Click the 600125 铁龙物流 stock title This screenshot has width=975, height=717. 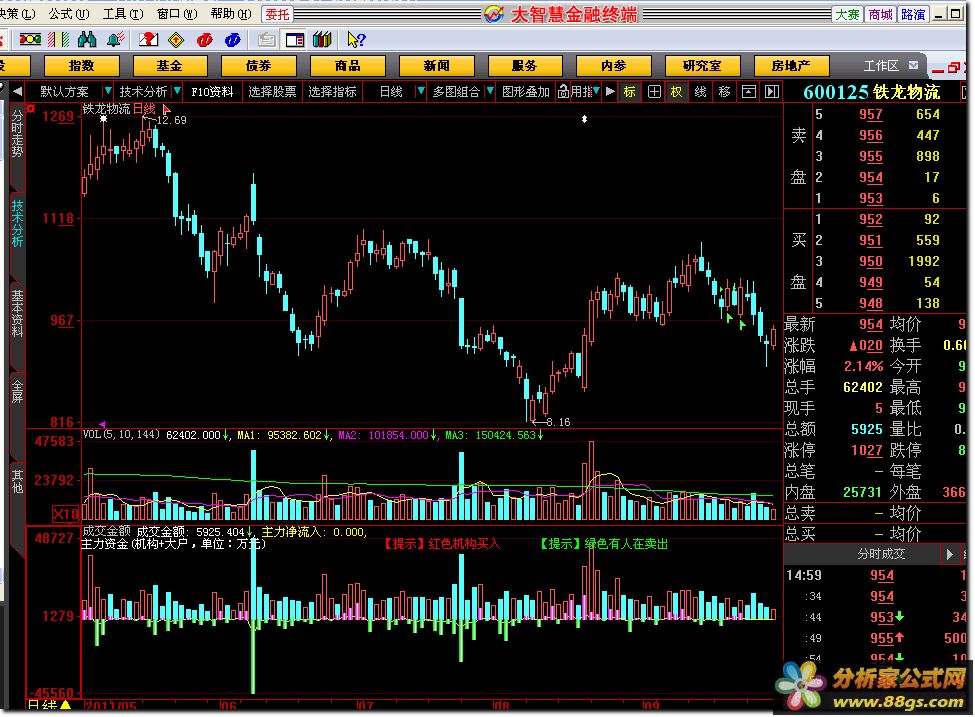(871, 93)
